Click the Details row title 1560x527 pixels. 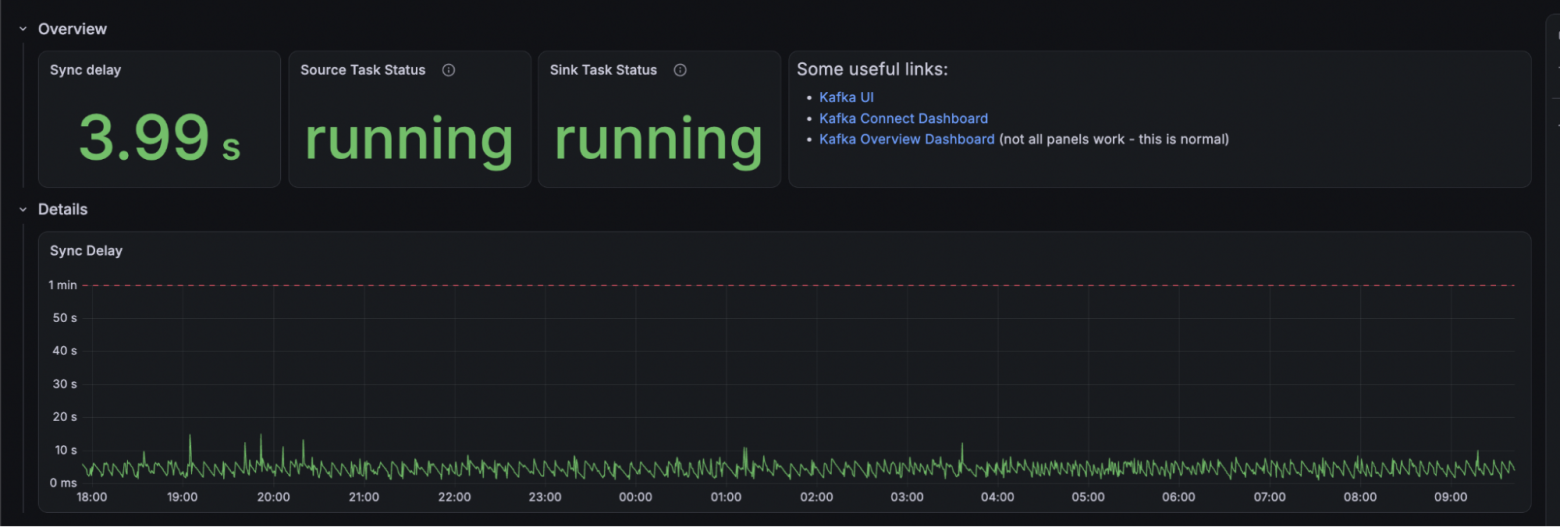point(63,210)
